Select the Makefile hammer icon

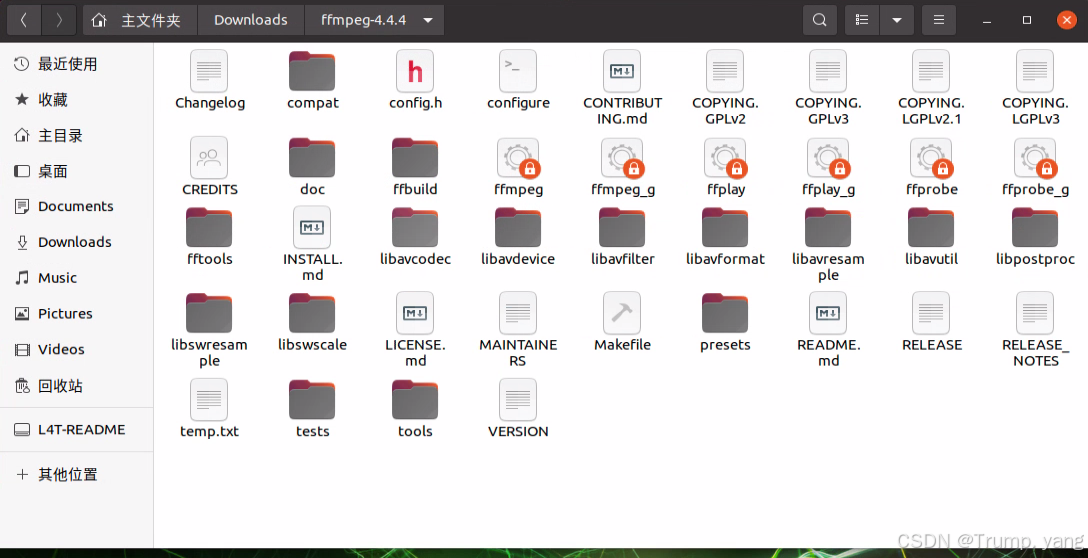coord(622,313)
